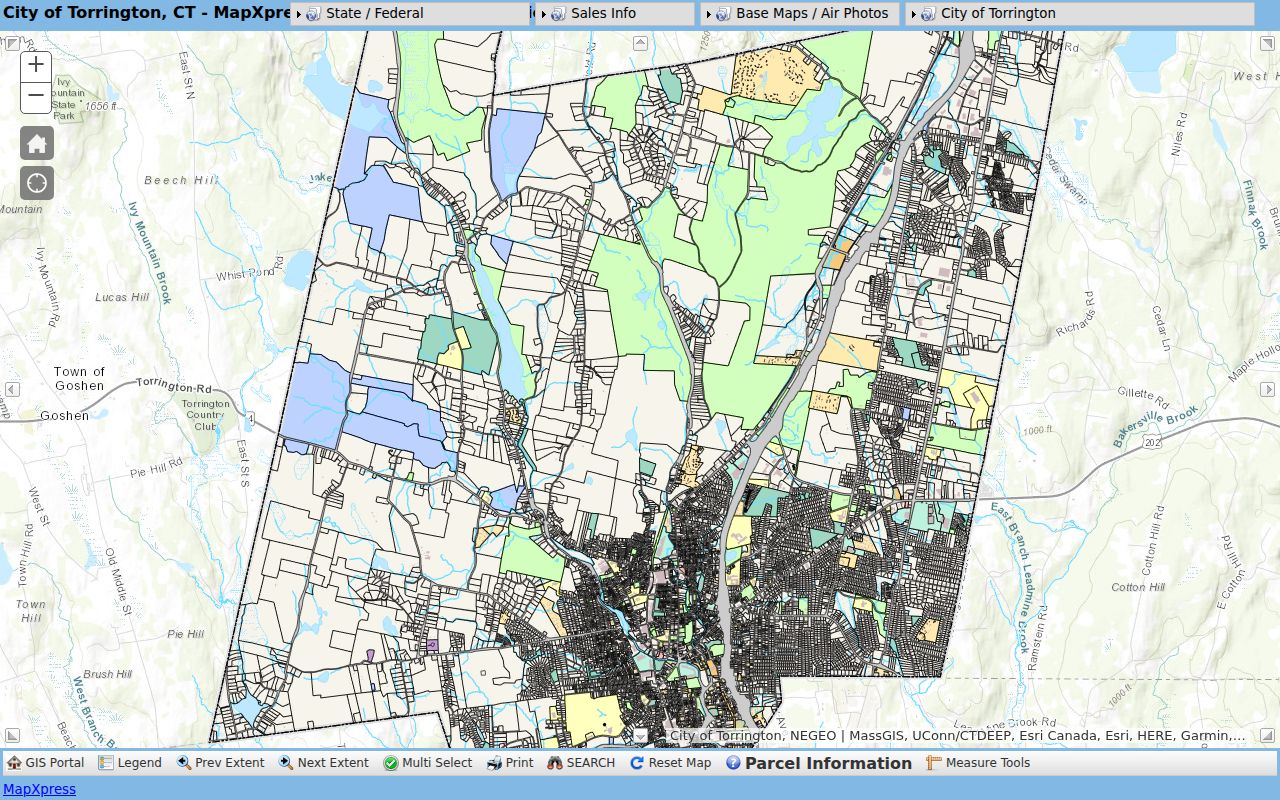1280x800 pixels.
Task: Open the GIS Portal
Action: click(x=46, y=763)
